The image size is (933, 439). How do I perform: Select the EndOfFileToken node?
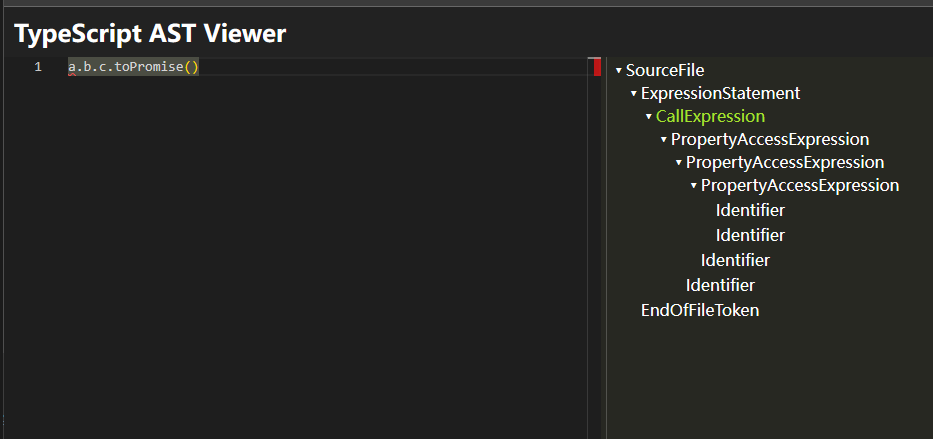700,310
